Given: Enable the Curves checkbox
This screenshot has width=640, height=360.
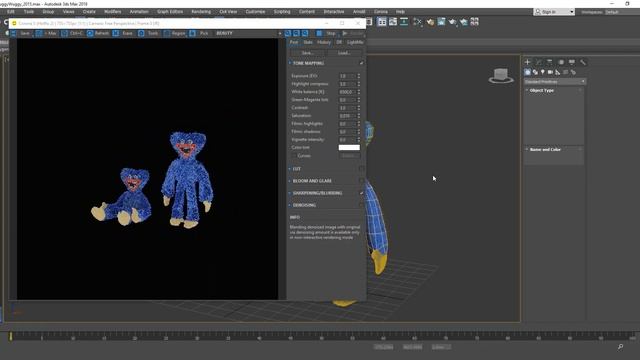Looking at the screenshot, I should pos(294,156).
